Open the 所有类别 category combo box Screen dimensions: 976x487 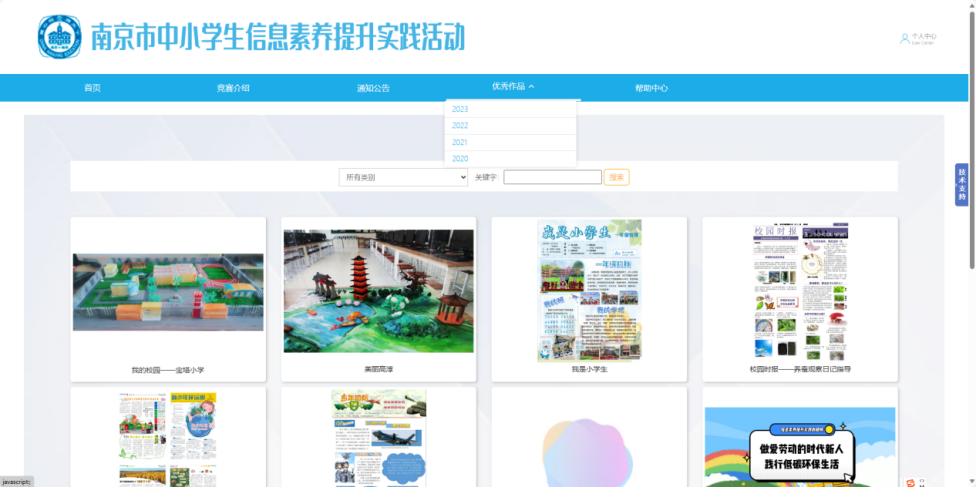click(403, 177)
